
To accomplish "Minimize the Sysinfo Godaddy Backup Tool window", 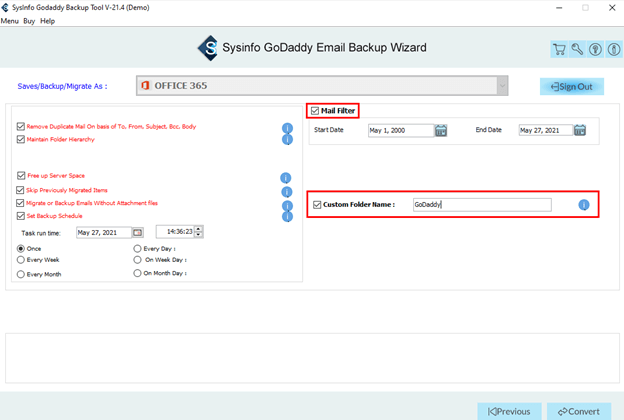I will (559, 8).
